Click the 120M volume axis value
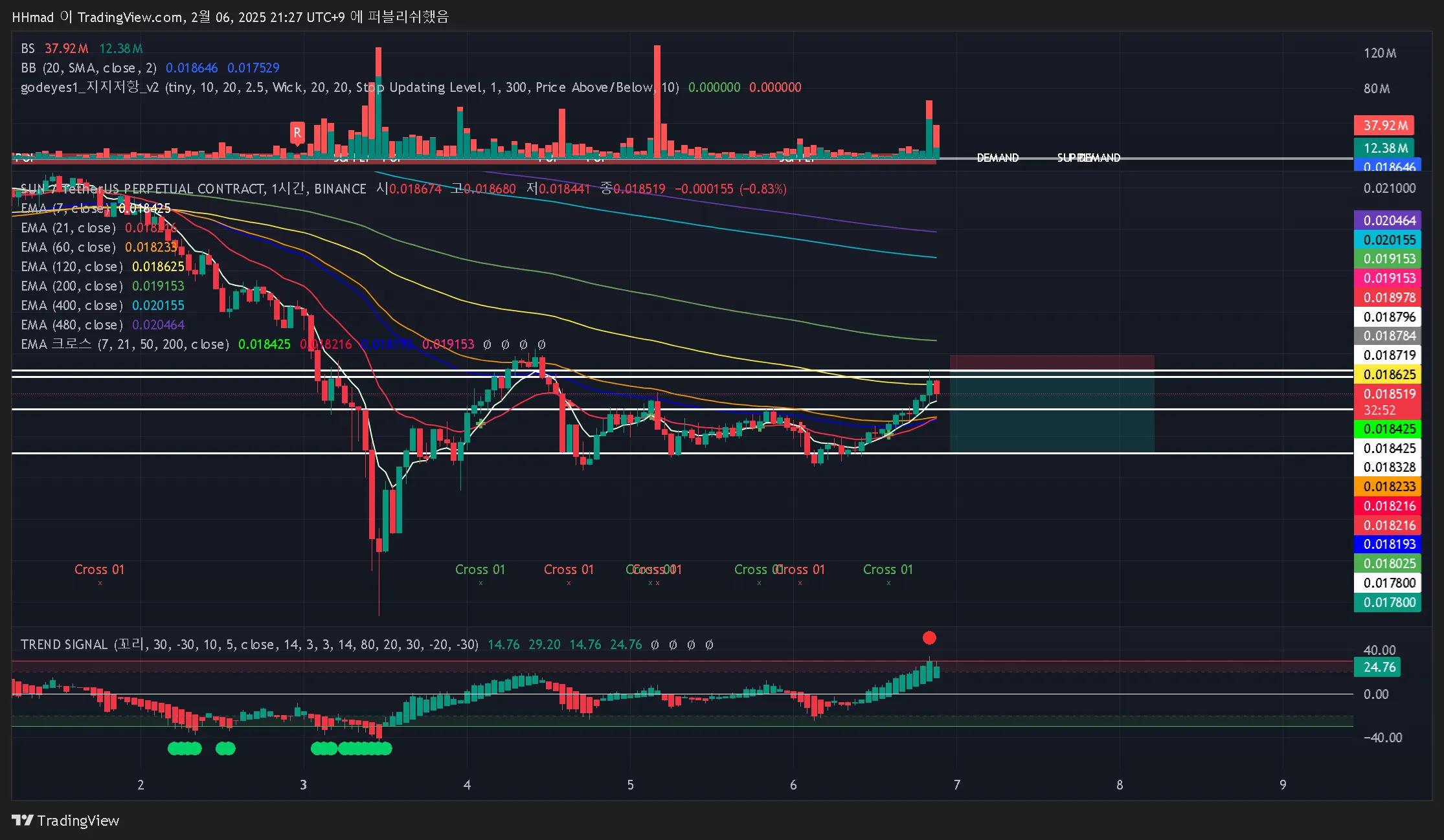The image size is (1444, 840). coord(1380,53)
